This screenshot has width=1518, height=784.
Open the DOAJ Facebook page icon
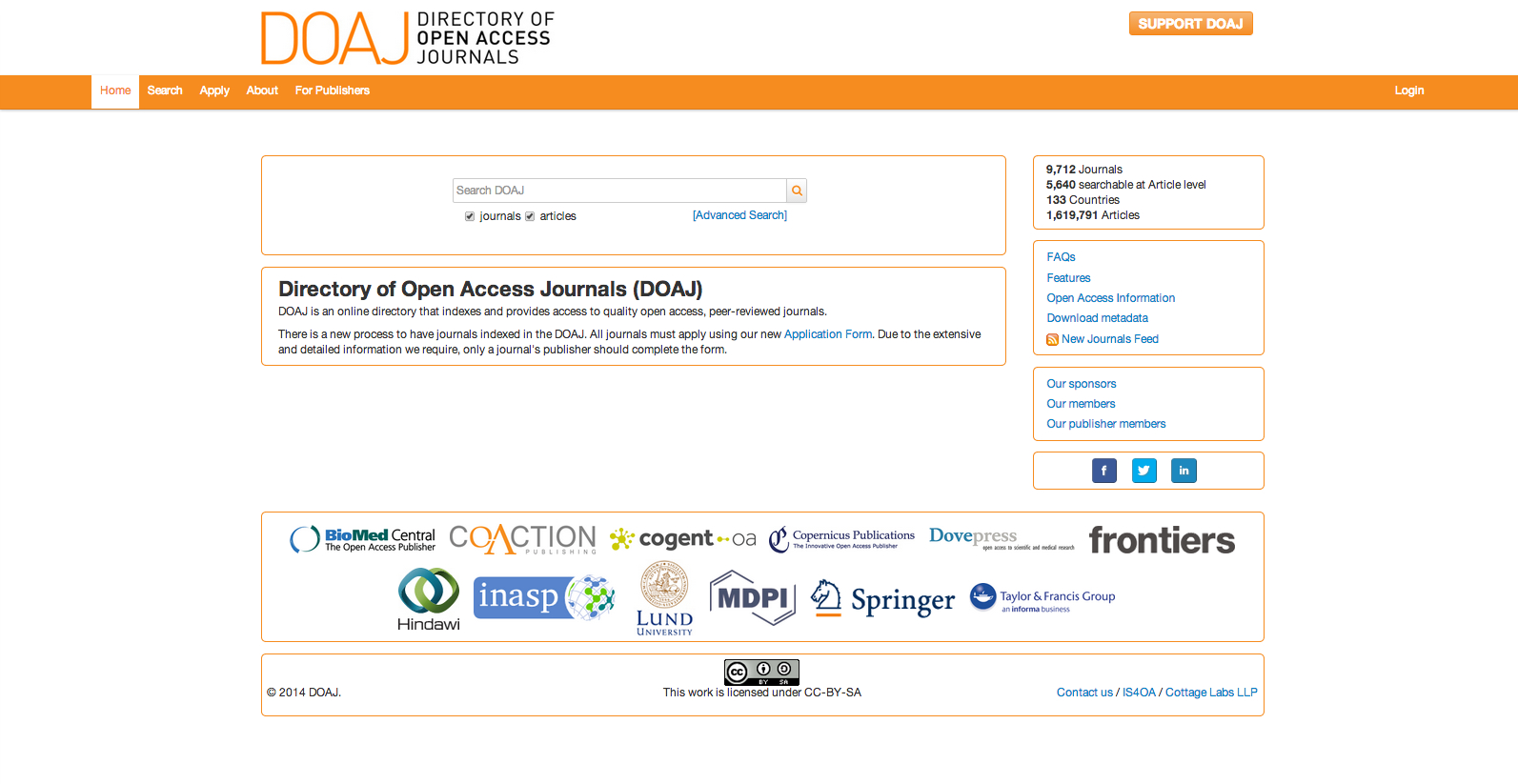coord(1104,471)
